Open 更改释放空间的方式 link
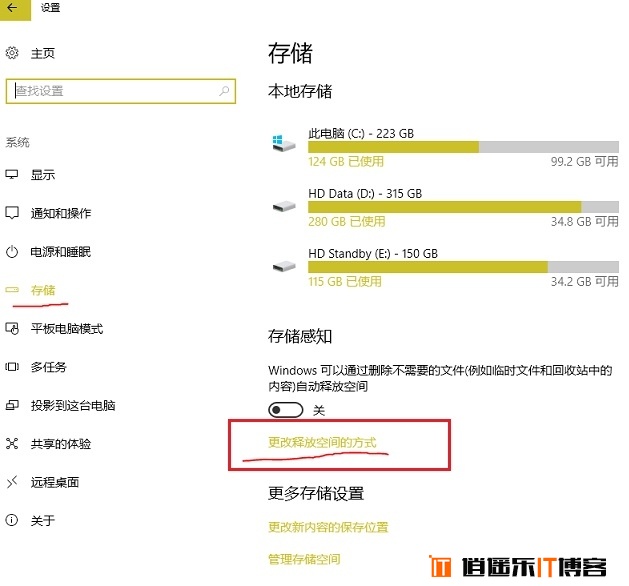The width and height of the screenshot is (629, 586). [323, 442]
